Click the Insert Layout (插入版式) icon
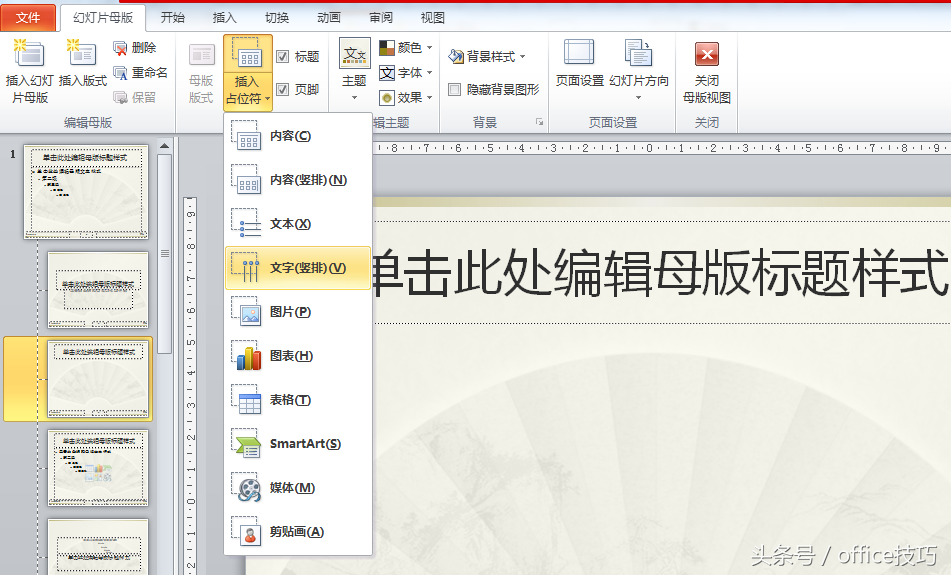Image resolution: width=951 pixels, height=575 pixels. [x=82, y=53]
